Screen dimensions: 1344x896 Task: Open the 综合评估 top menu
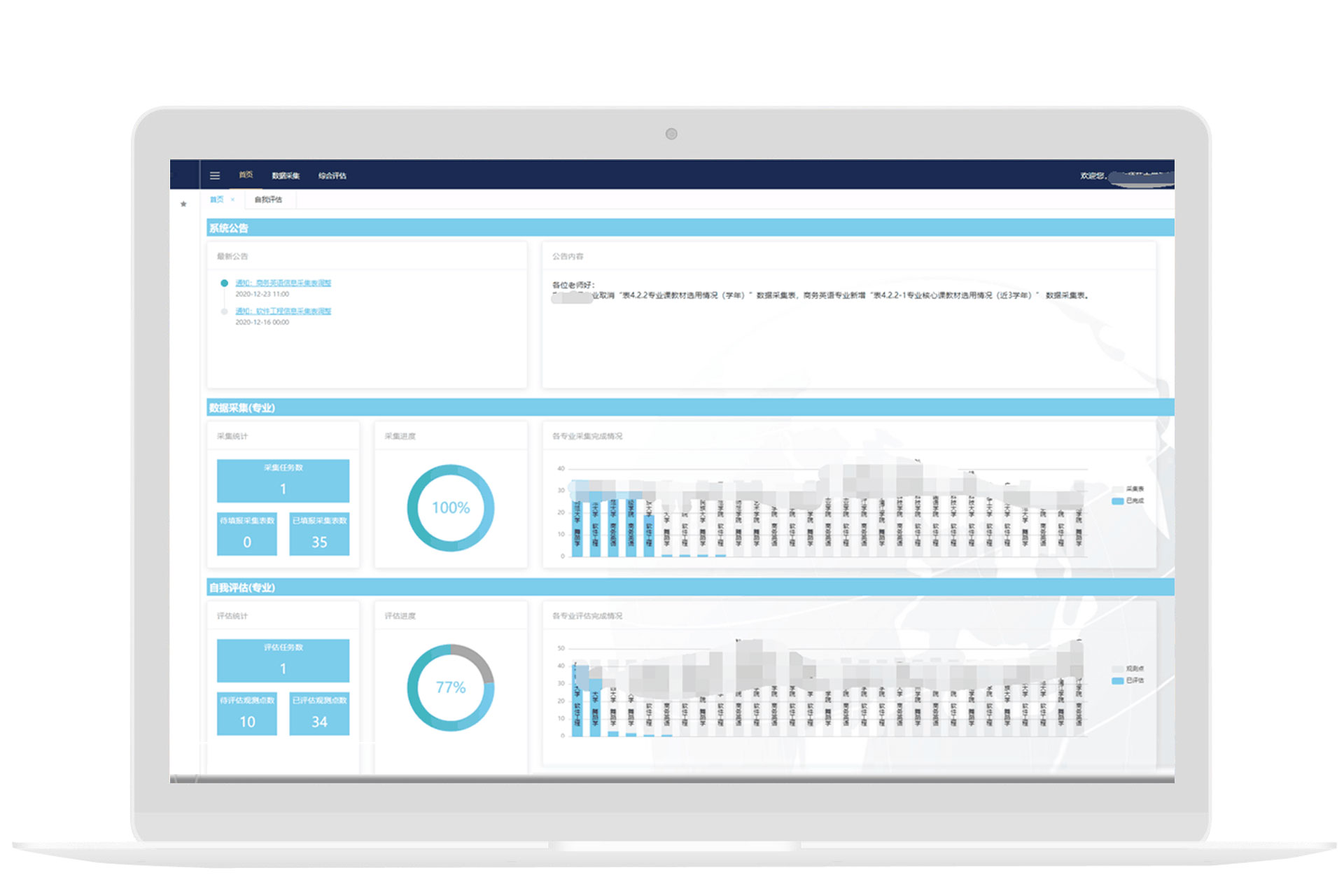click(x=332, y=176)
